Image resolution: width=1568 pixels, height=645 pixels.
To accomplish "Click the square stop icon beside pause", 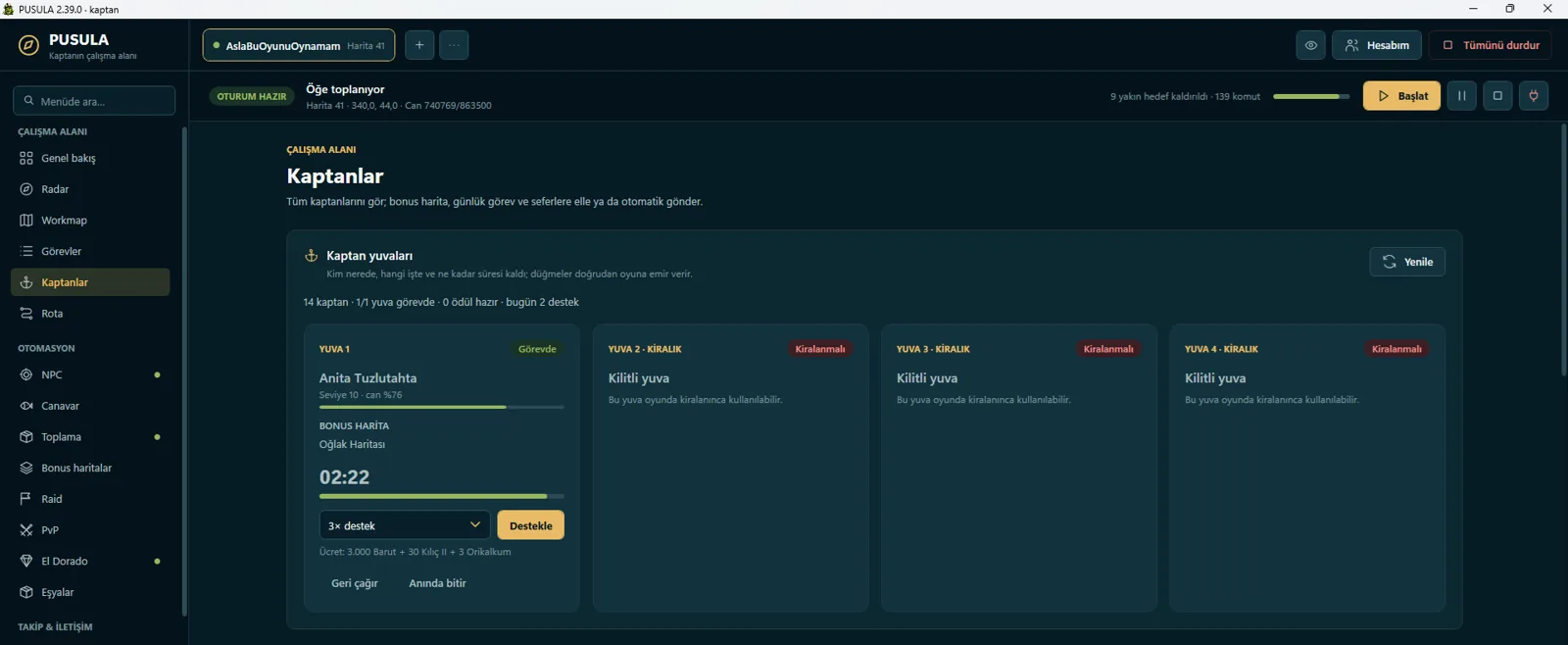I will point(1497,96).
